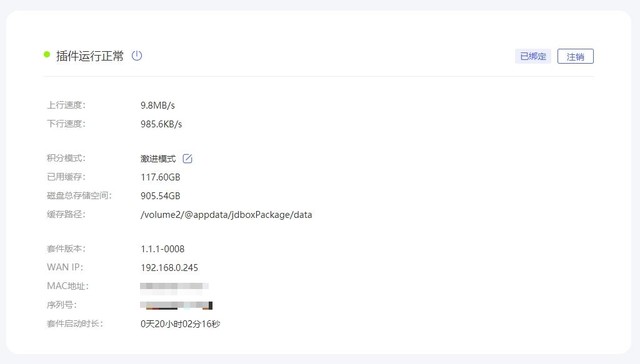Edit the 激进模式 points mode
640x364 pixels.
(187, 158)
